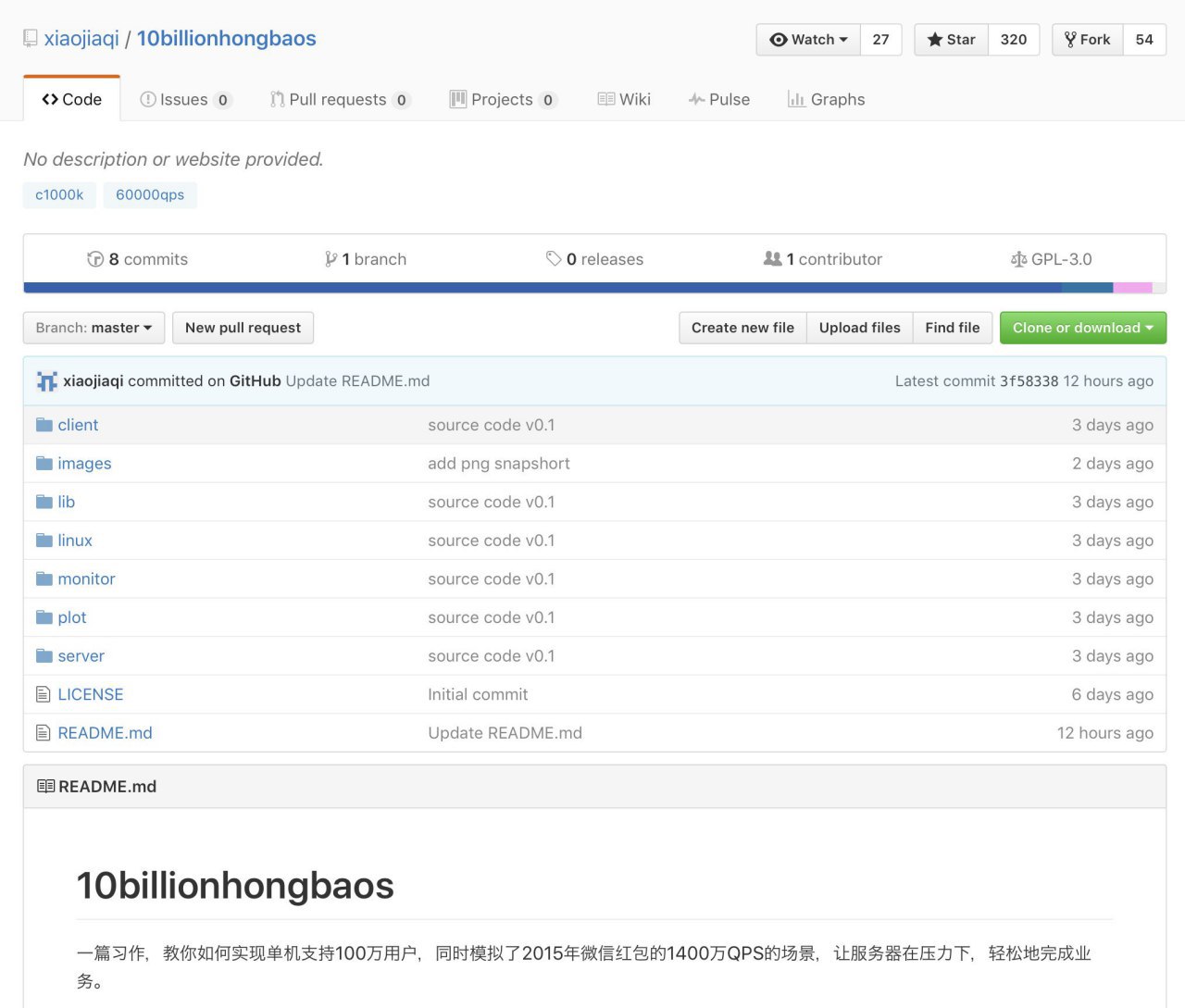
Task: Click the client folder icon
Action: click(44, 425)
